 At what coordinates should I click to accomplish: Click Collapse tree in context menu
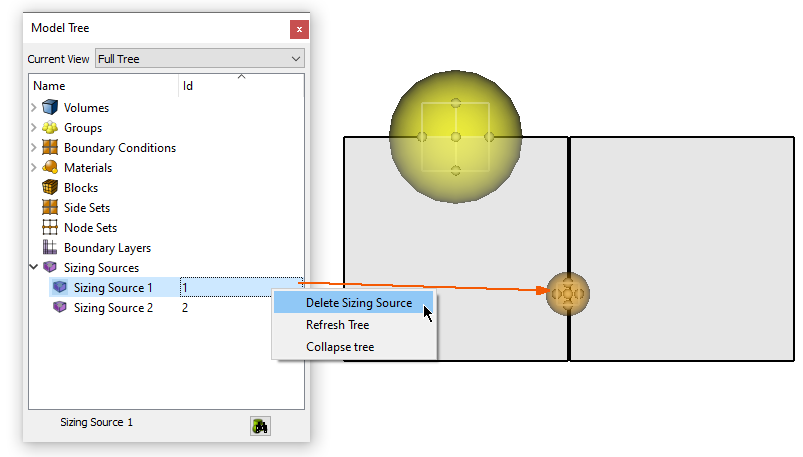(340, 347)
